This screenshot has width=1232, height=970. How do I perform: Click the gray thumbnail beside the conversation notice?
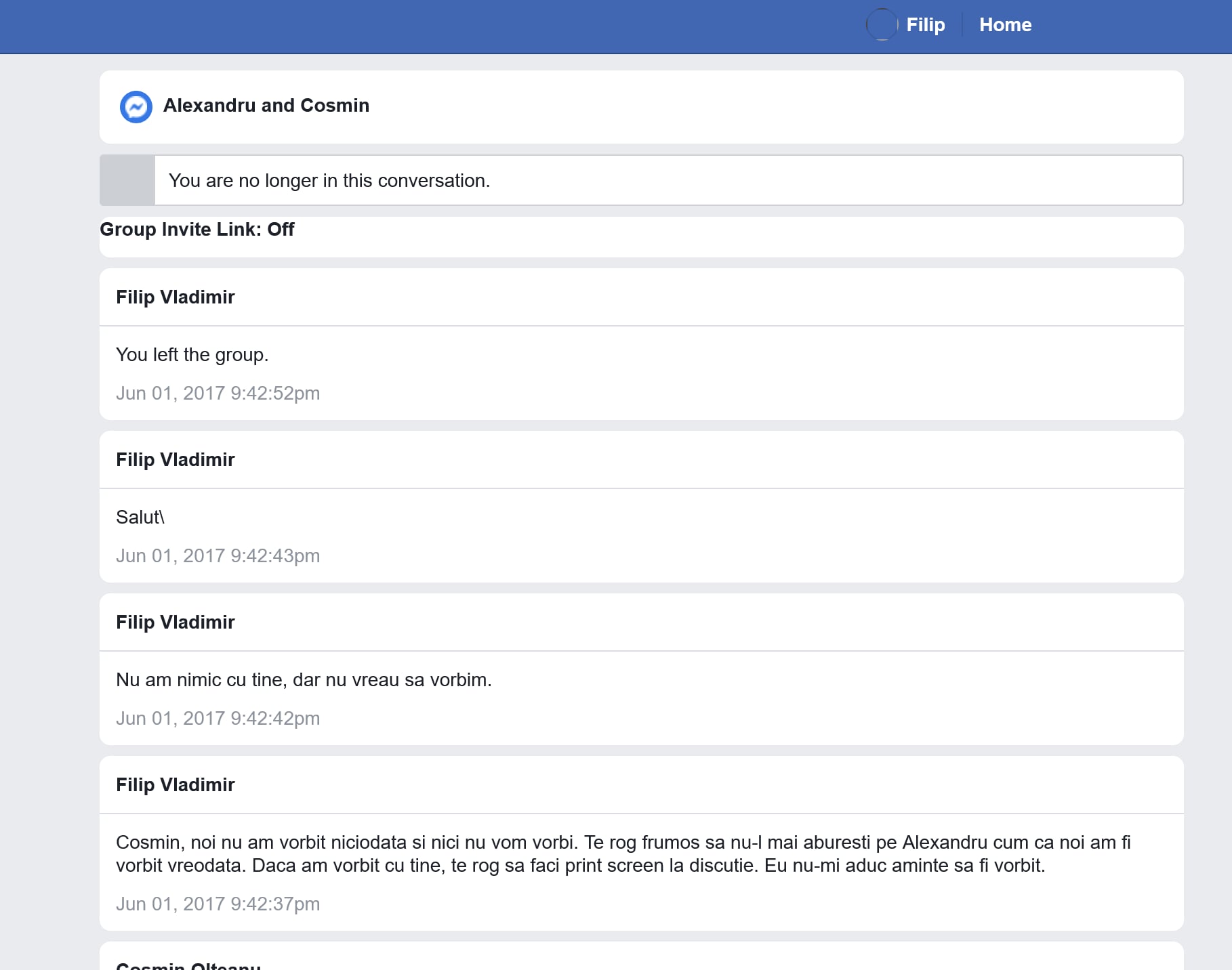tap(127, 180)
